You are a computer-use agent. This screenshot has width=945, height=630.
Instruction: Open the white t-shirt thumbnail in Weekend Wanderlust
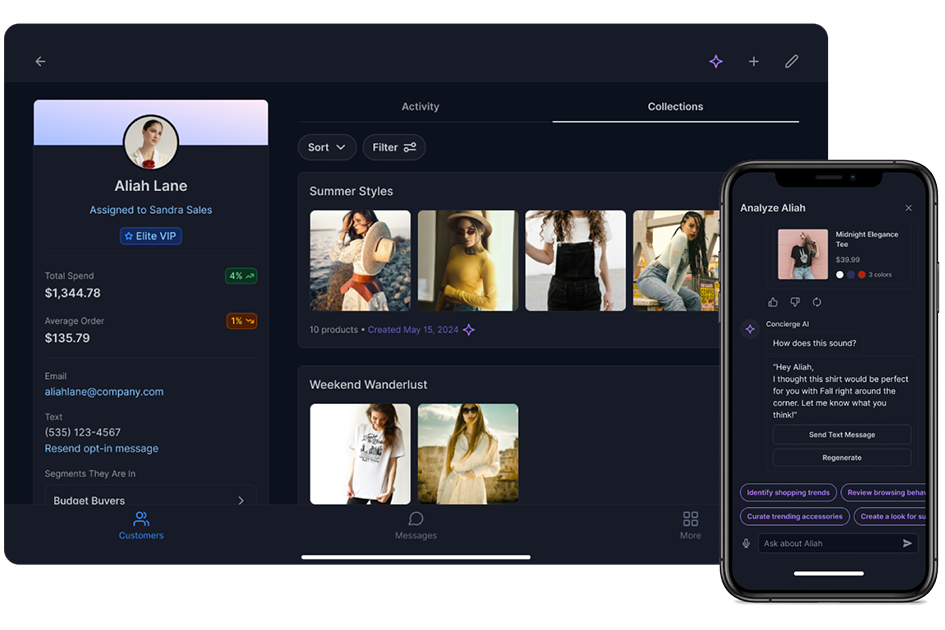[x=360, y=454]
